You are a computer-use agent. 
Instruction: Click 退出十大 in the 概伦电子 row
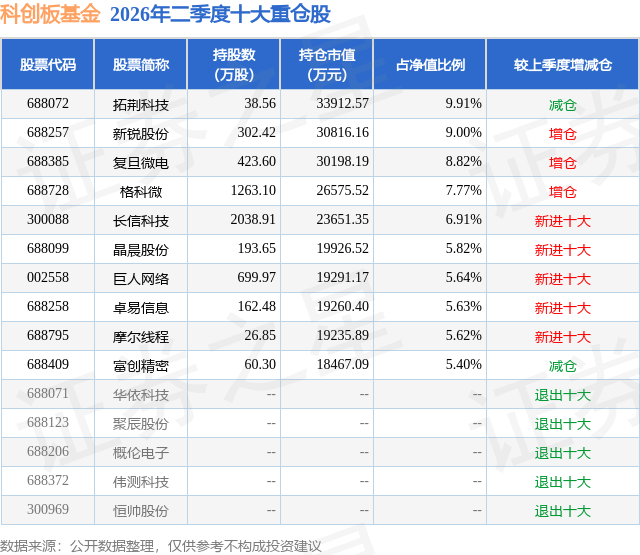point(562,453)
